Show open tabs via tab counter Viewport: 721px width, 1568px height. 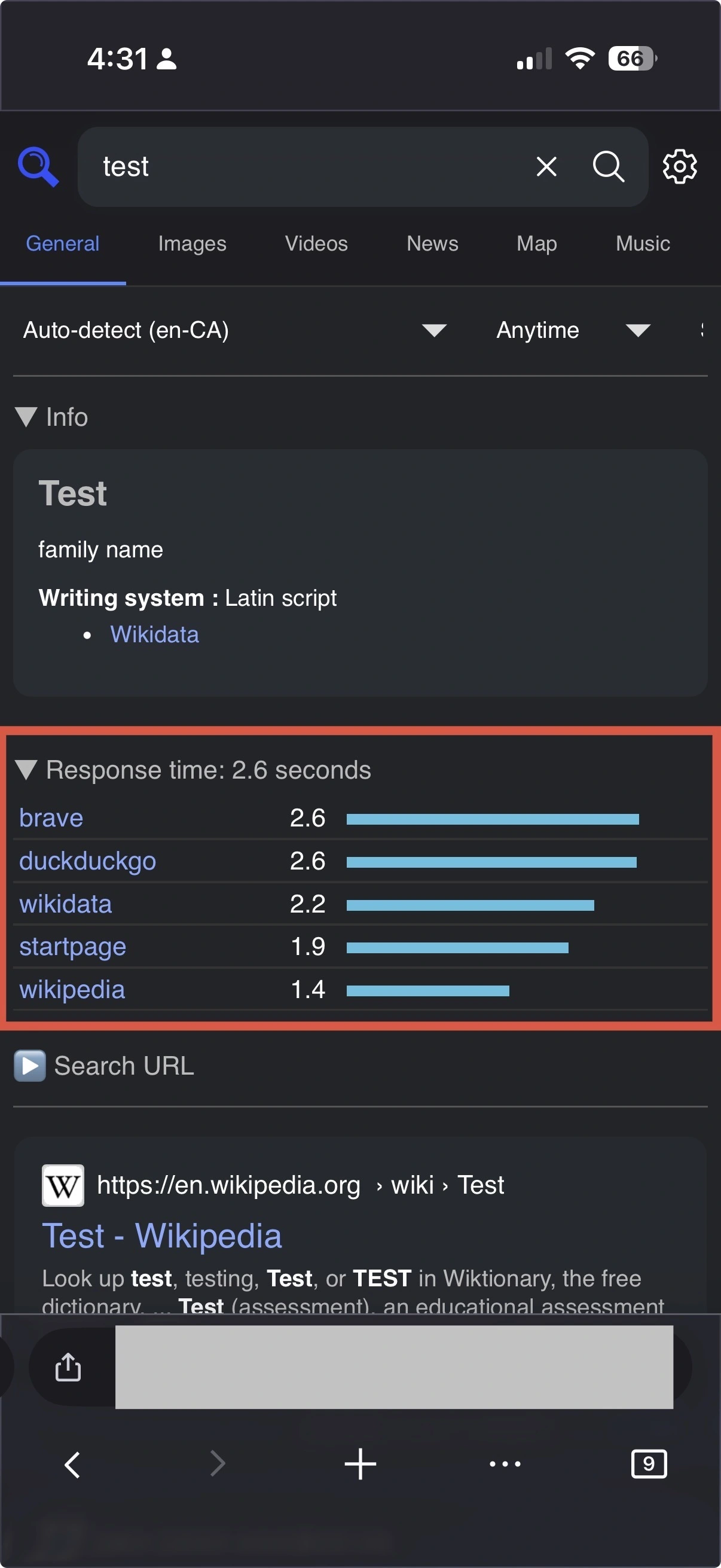coord(649,1464)
